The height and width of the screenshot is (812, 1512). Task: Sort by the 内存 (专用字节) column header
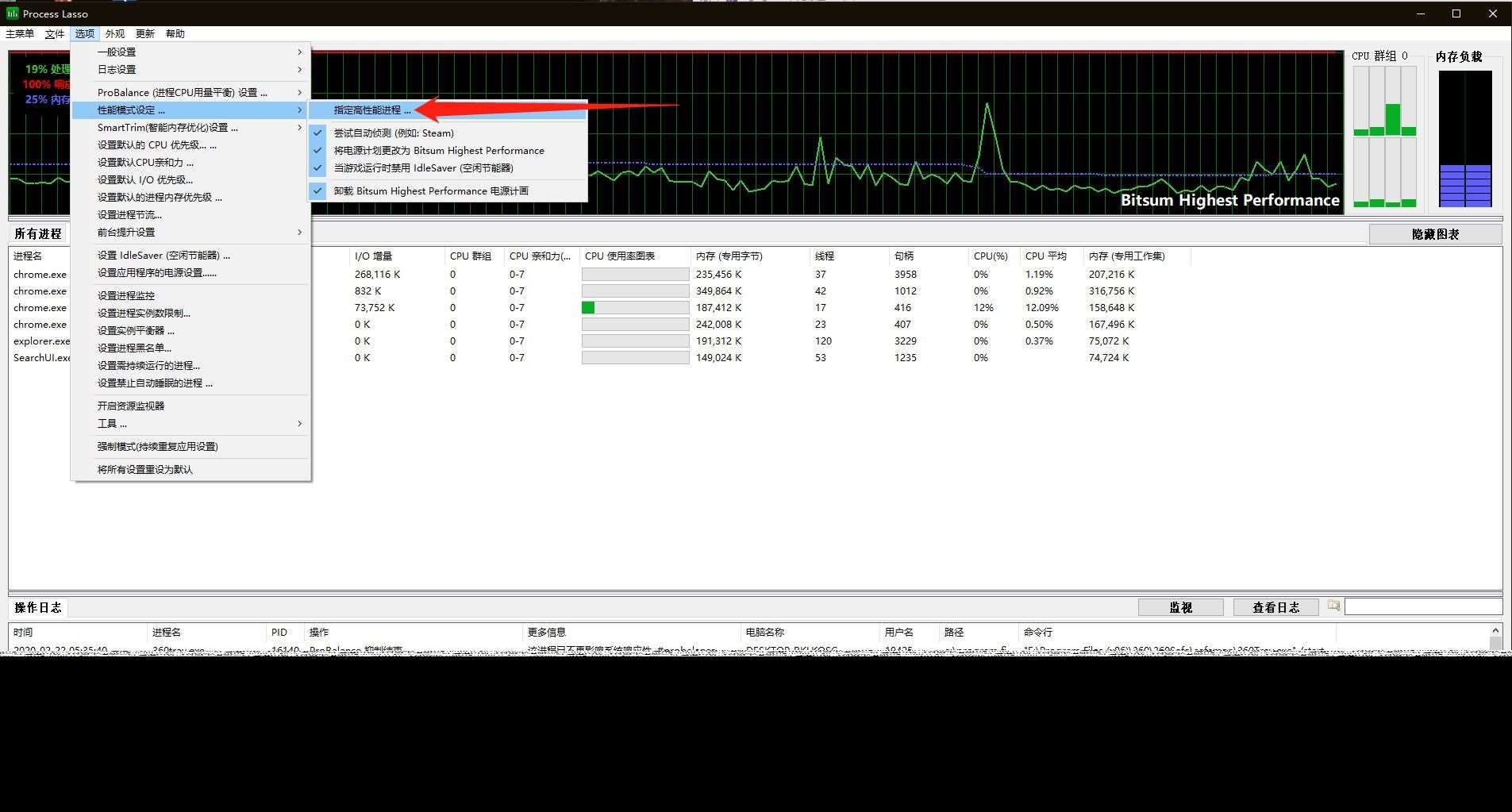click(x=750, y=256)
